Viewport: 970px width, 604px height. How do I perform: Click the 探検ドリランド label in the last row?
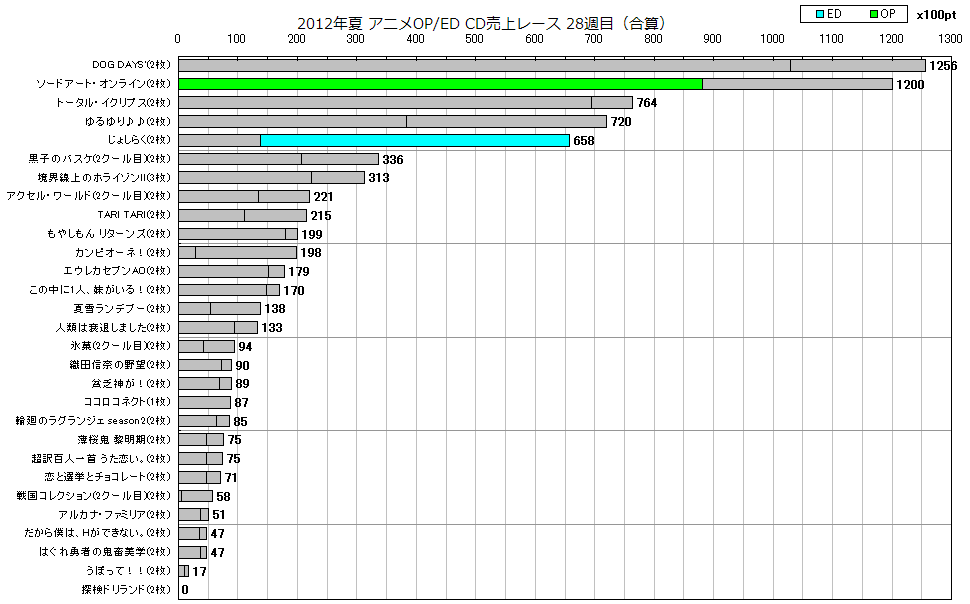point(127,589)
